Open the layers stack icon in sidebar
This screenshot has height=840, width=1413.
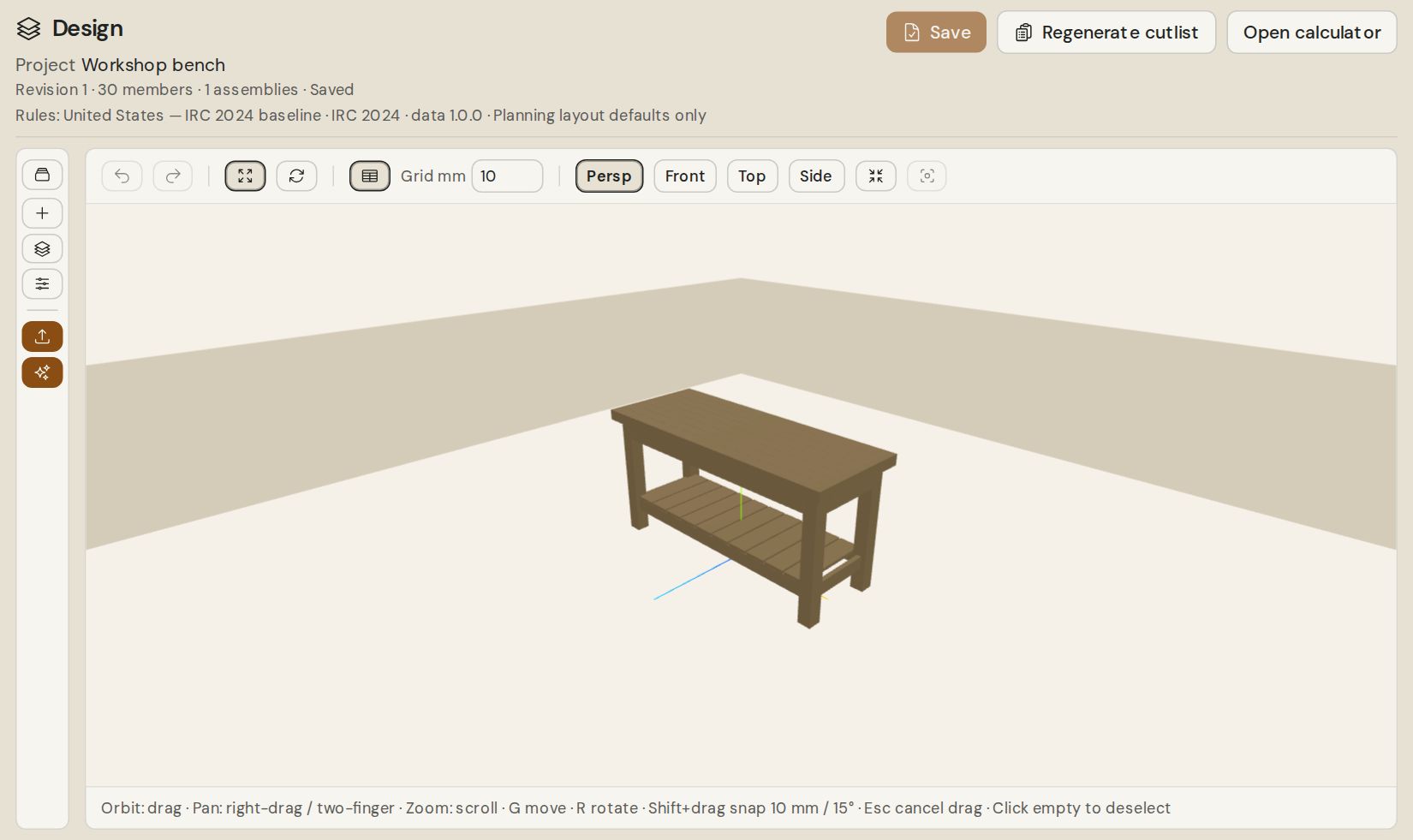click(42, 249)
